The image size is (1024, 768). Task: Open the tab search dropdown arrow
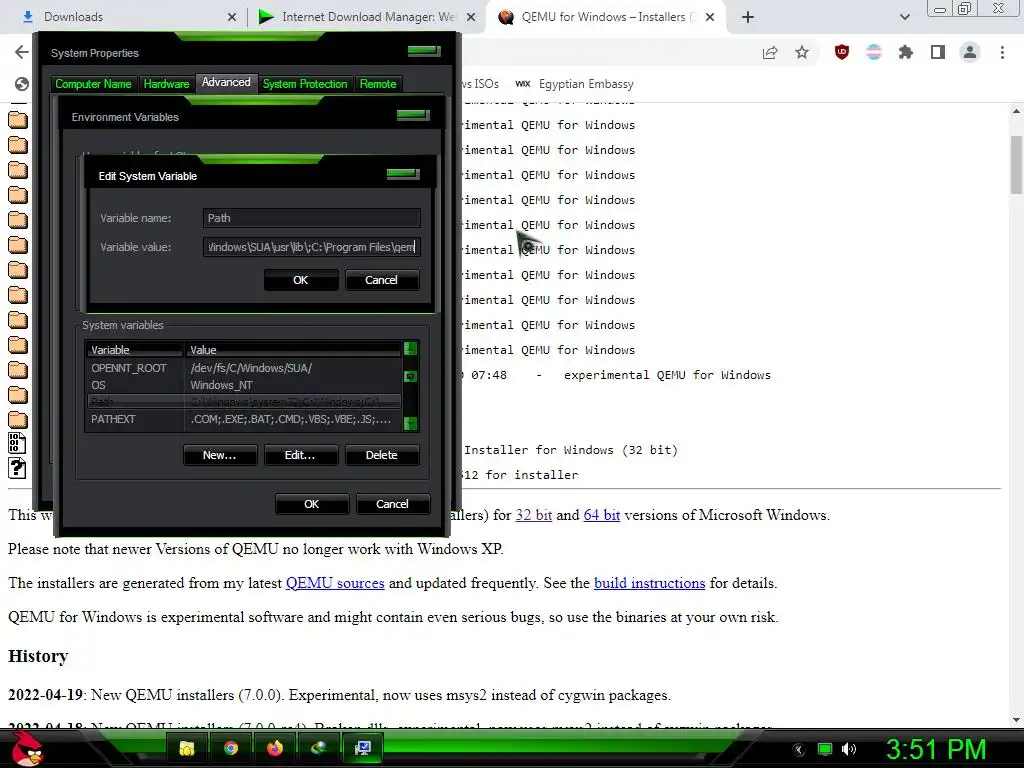point(904,17)
